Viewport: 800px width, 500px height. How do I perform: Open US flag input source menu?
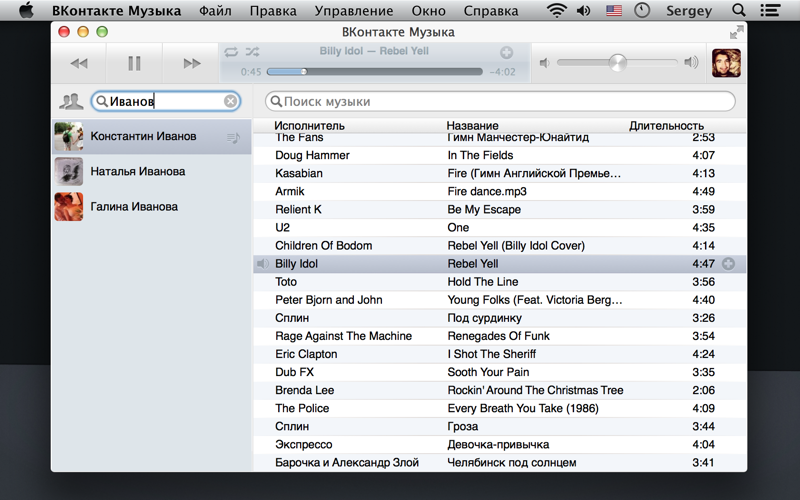pyautogui.click(x=614, y=10)
